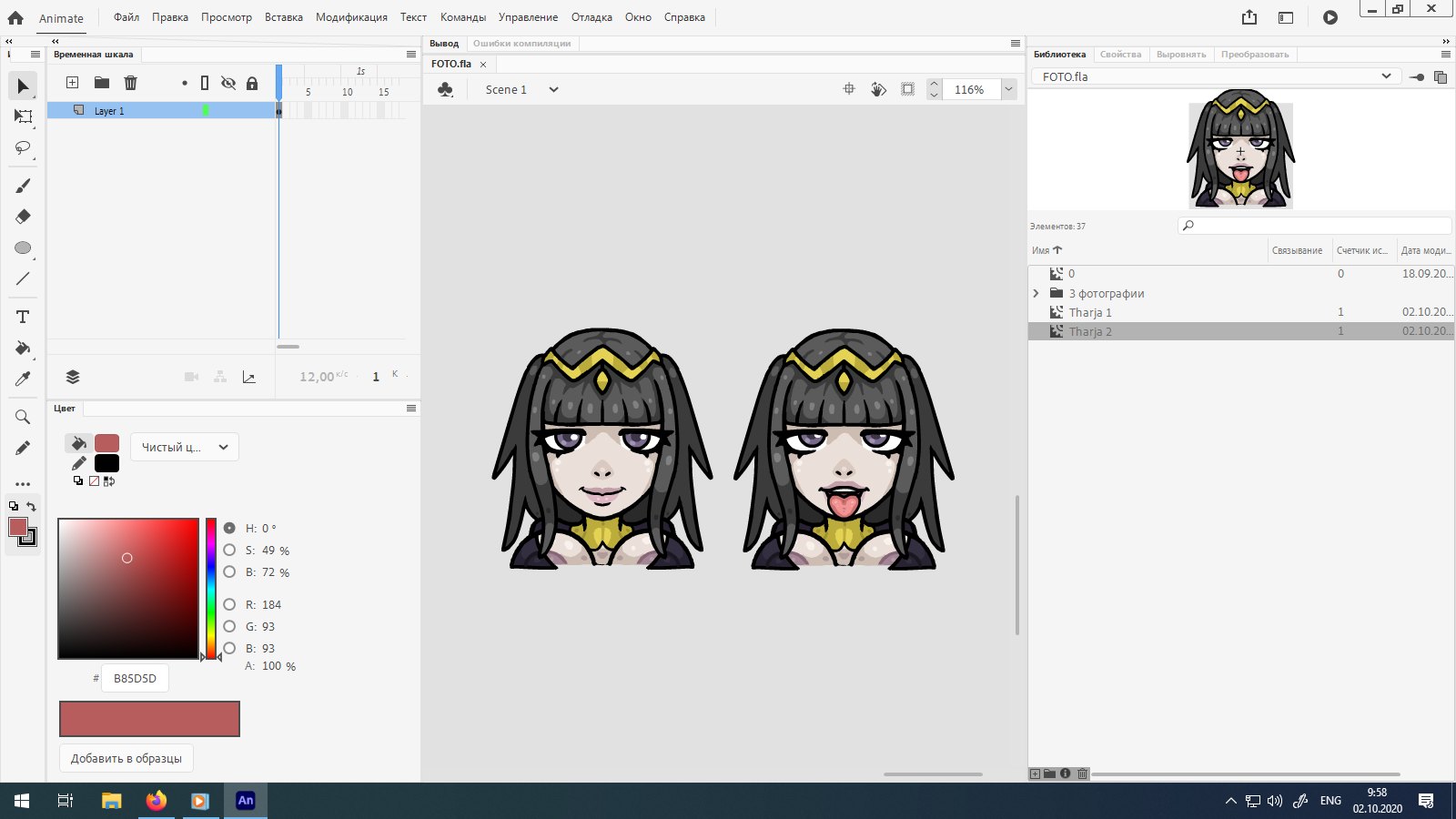Switch to the Выровнять tab
The height and width of the screenshot is (819, 1456).
(x=1181, y=55)
